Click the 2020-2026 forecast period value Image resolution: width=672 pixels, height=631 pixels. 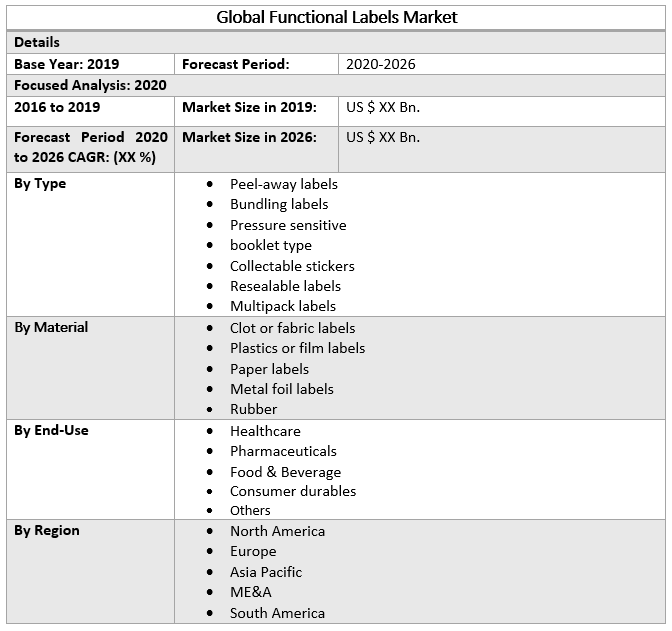[x=381, y=64]
